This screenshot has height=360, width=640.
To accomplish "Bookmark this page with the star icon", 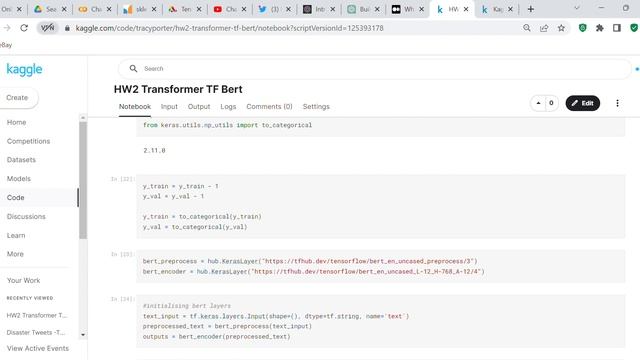I will [561, 28].
